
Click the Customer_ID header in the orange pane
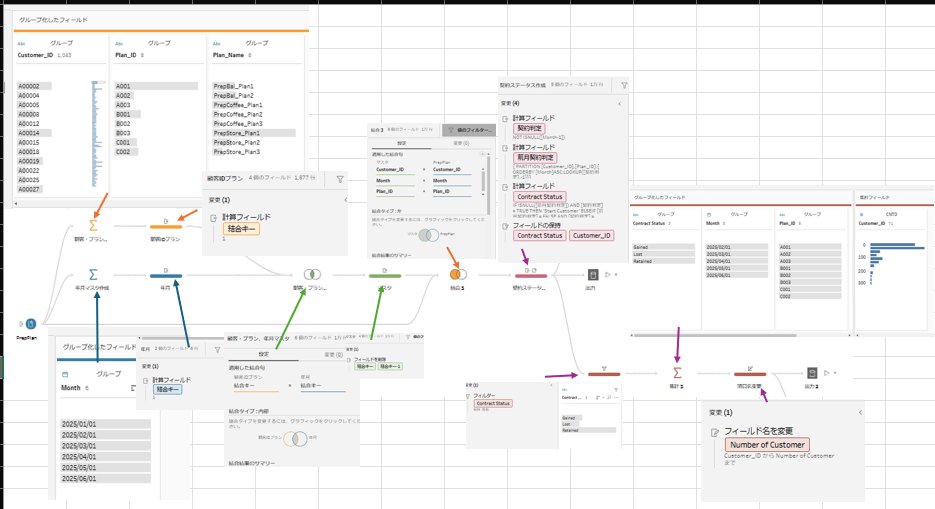tap(35, 55)
